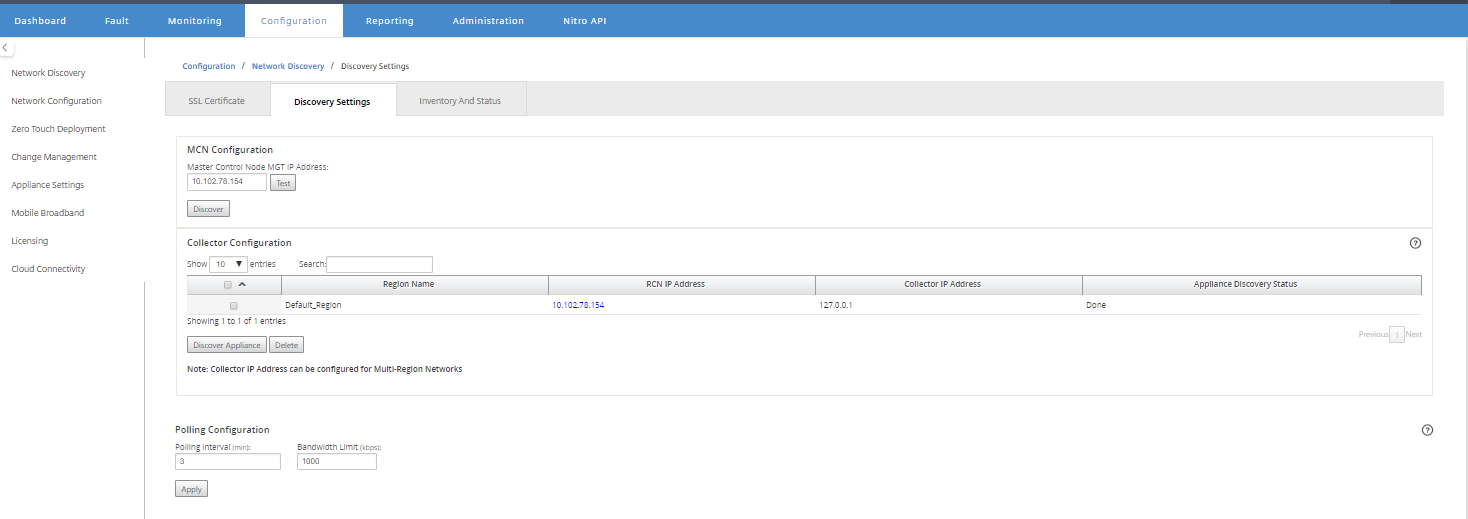Open Zero Touch Deployment section

click(x=58, y=129)
